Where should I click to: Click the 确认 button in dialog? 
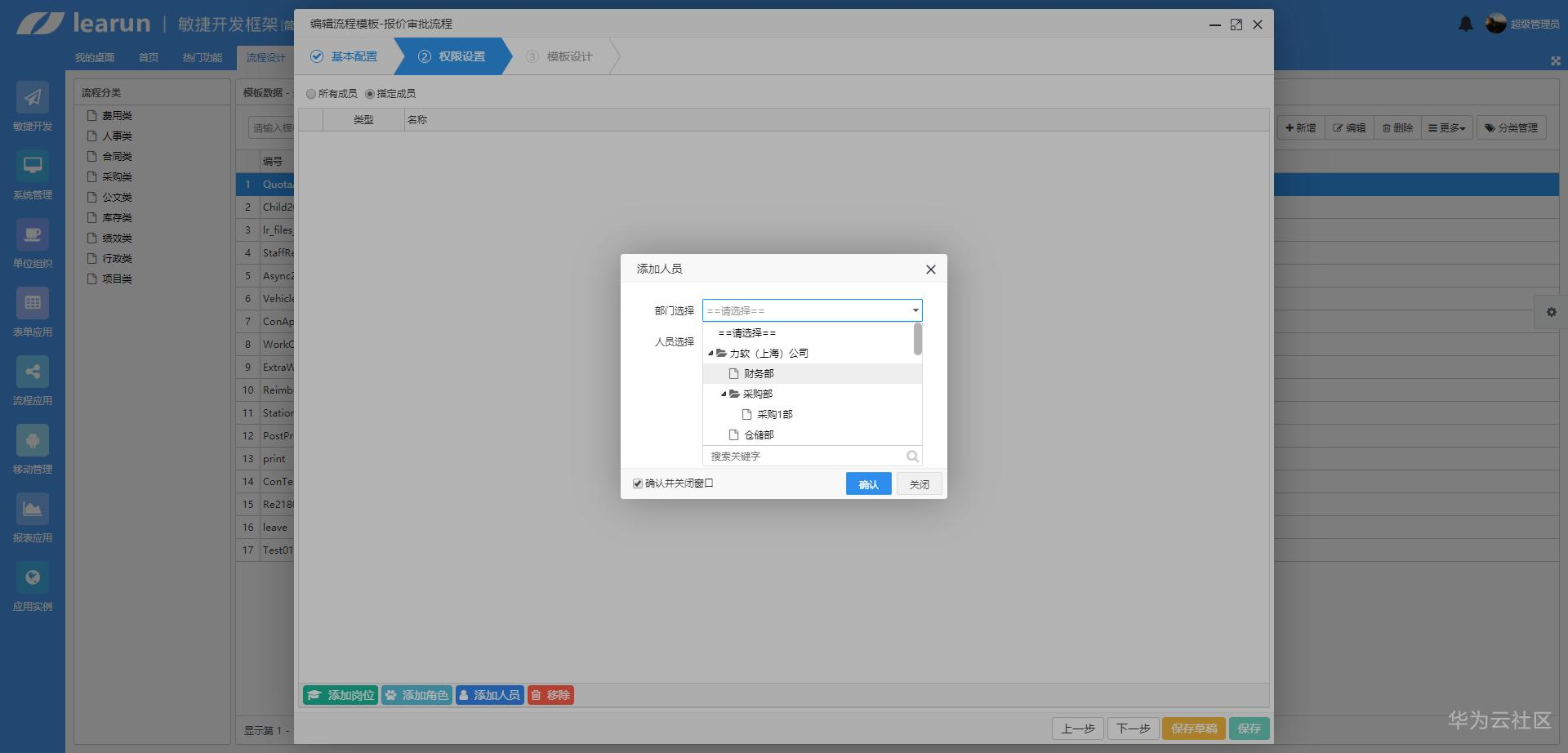[868, 484]
